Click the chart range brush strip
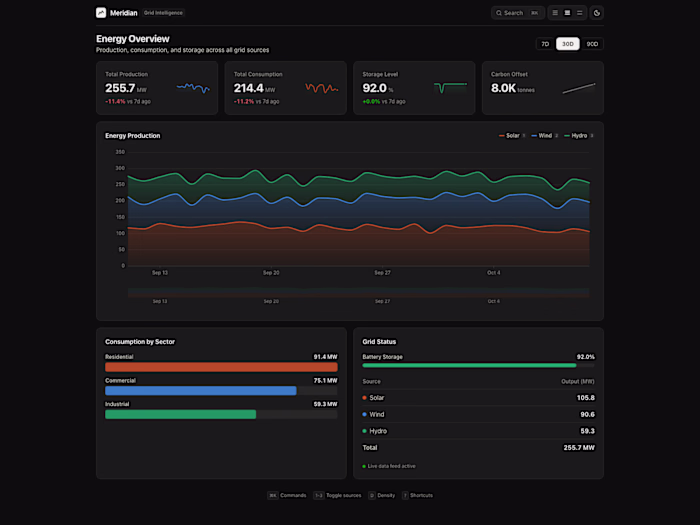The image size is (700, 525). coord(358,292)
